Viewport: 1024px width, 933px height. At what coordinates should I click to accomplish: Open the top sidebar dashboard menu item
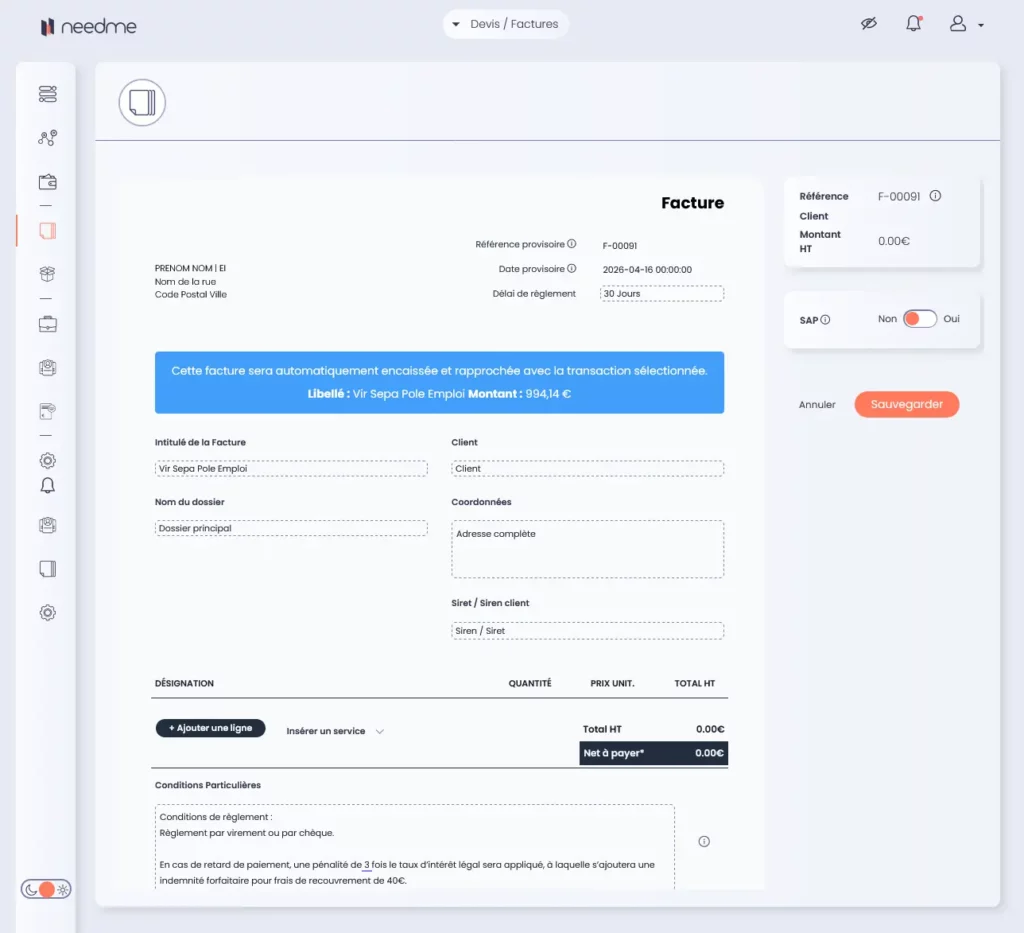(x=47, y=94)
